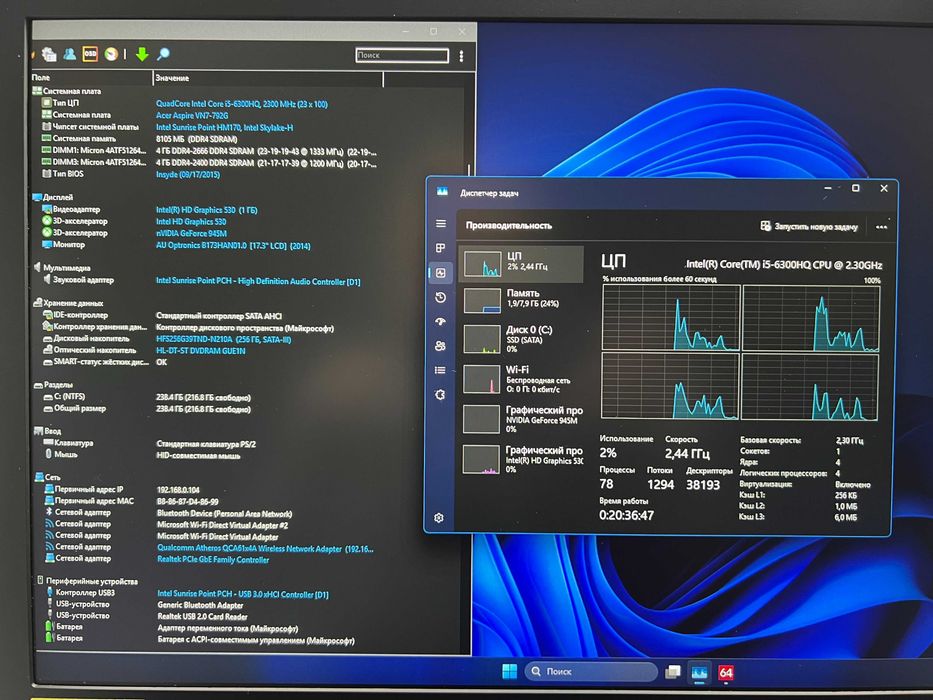Open Task View from the taskbar
Image resolution: width=933 pixels, height=700 pixels.
click(x=673, y=672)
